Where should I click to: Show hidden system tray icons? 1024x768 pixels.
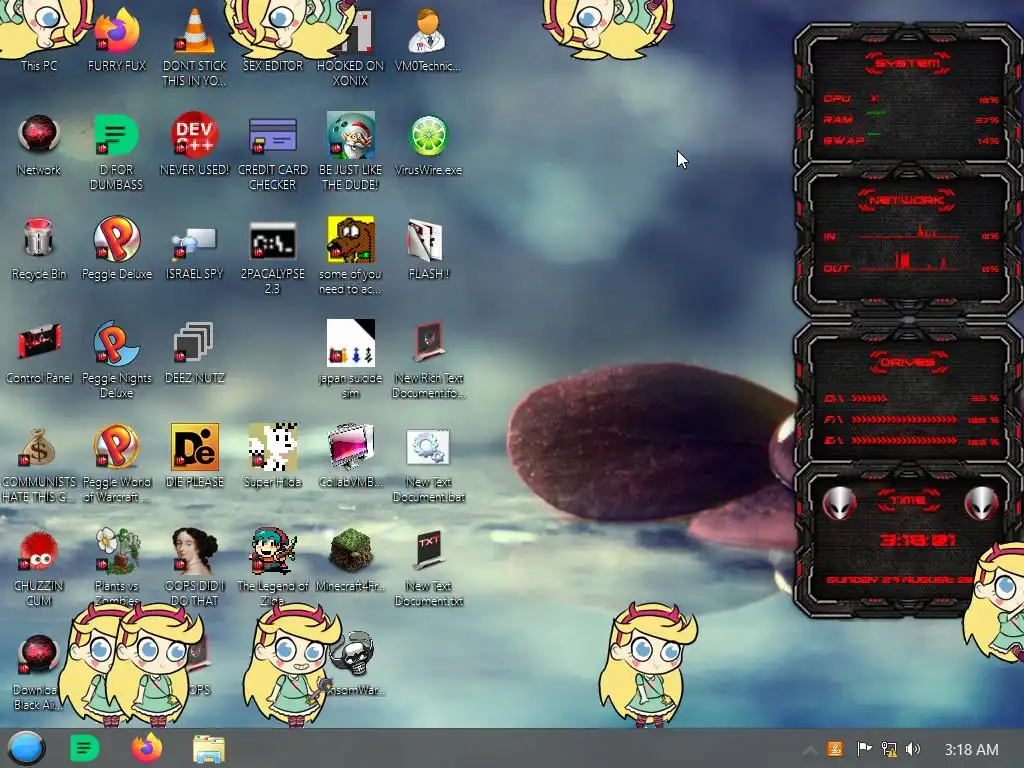click(x=809, y=750)
